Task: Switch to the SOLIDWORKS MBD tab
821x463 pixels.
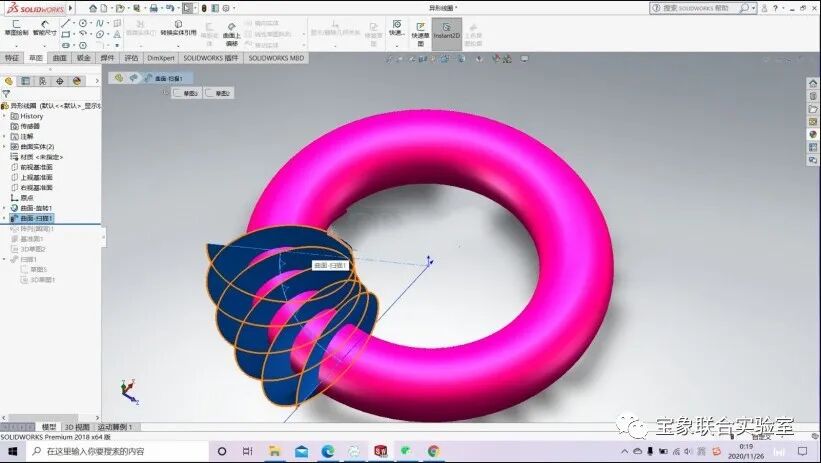Action: (x=276, y=58)
